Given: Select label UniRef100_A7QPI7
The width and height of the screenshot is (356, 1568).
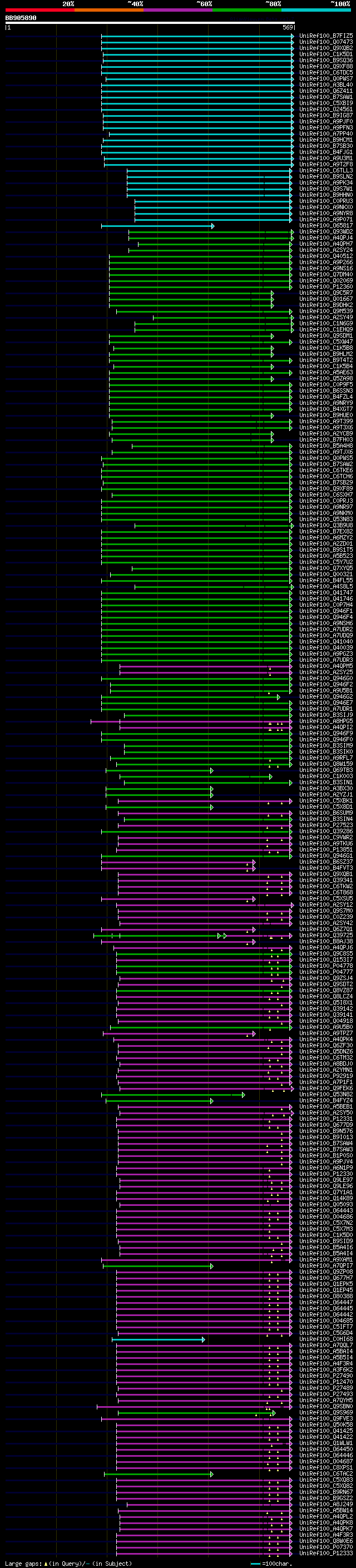Looking at the screenshot, I should (326, 1265).
